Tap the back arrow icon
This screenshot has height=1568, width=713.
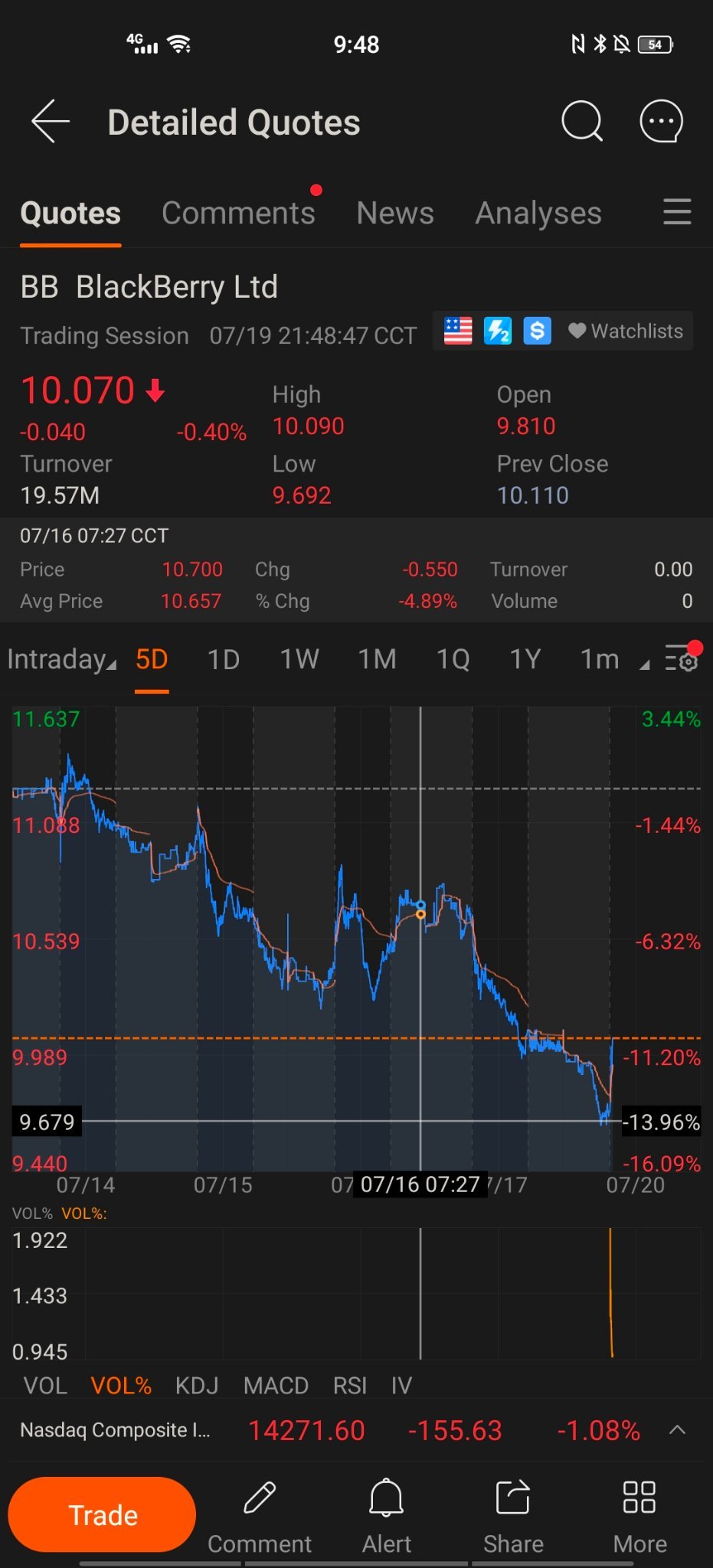[51, 121]
